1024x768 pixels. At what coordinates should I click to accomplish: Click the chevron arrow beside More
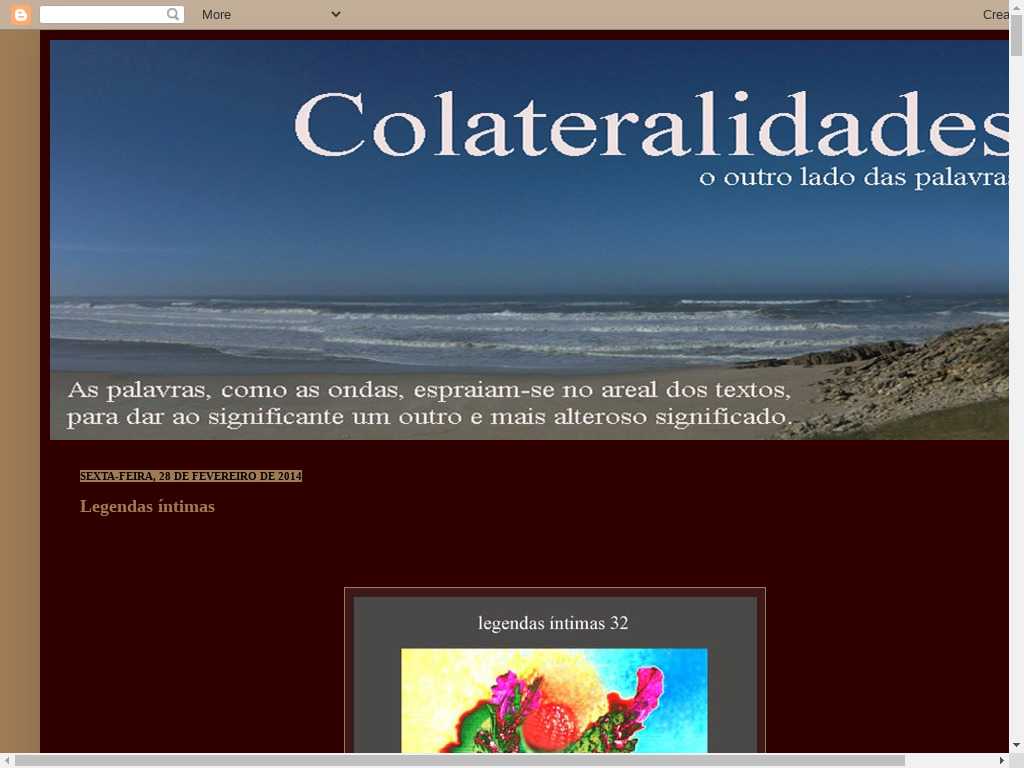[336, 14]
